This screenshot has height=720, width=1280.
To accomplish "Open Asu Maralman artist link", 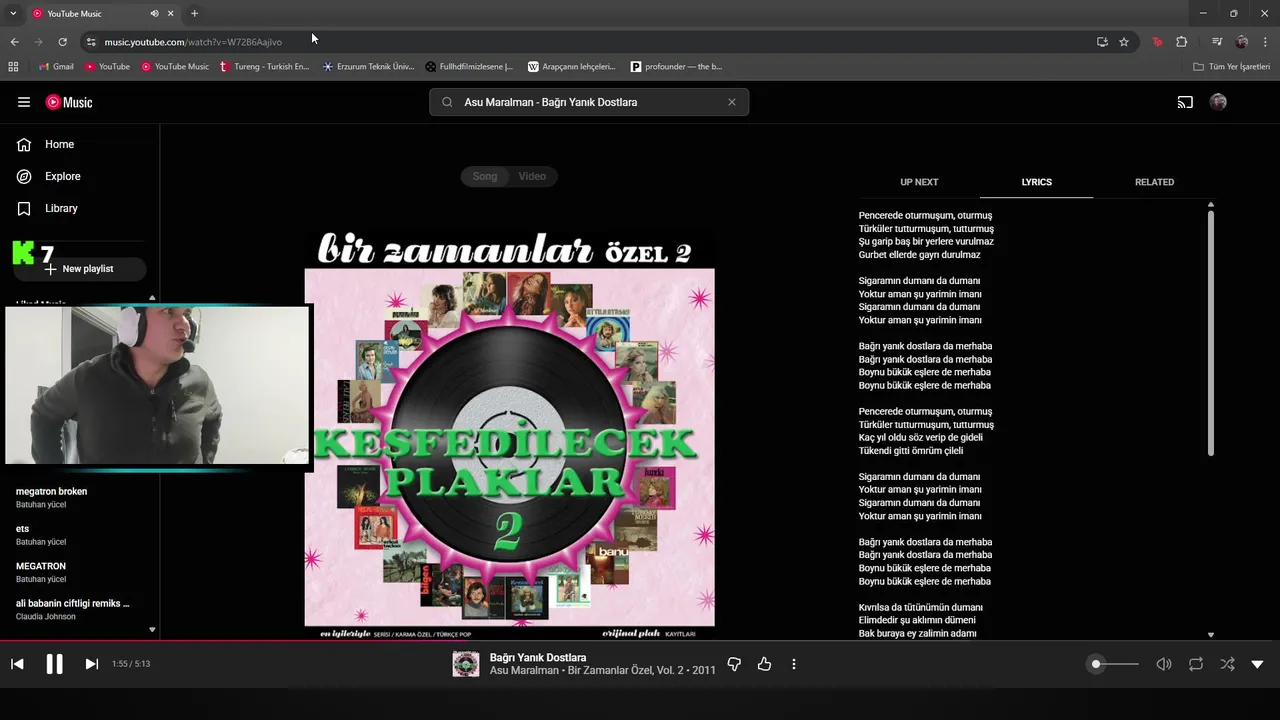I will click(x=524, y=670).
